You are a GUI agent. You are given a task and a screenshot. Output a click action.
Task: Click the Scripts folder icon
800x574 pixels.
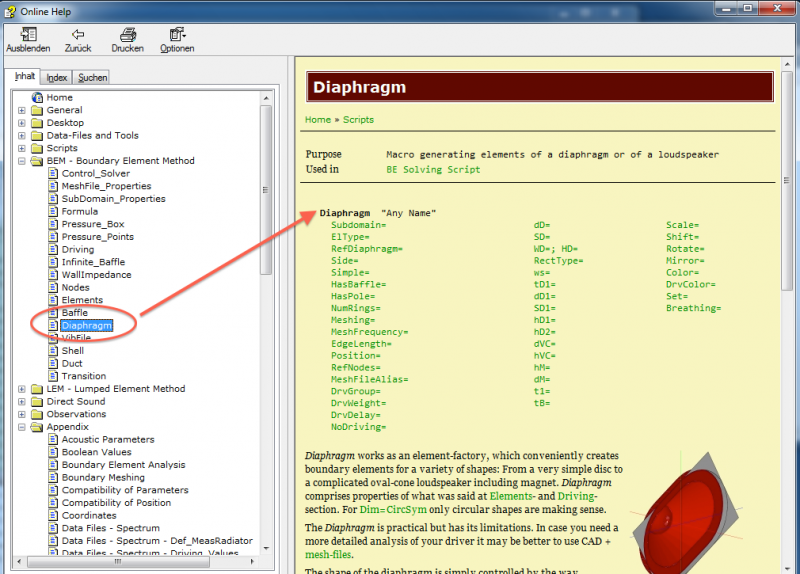(37, 148)
